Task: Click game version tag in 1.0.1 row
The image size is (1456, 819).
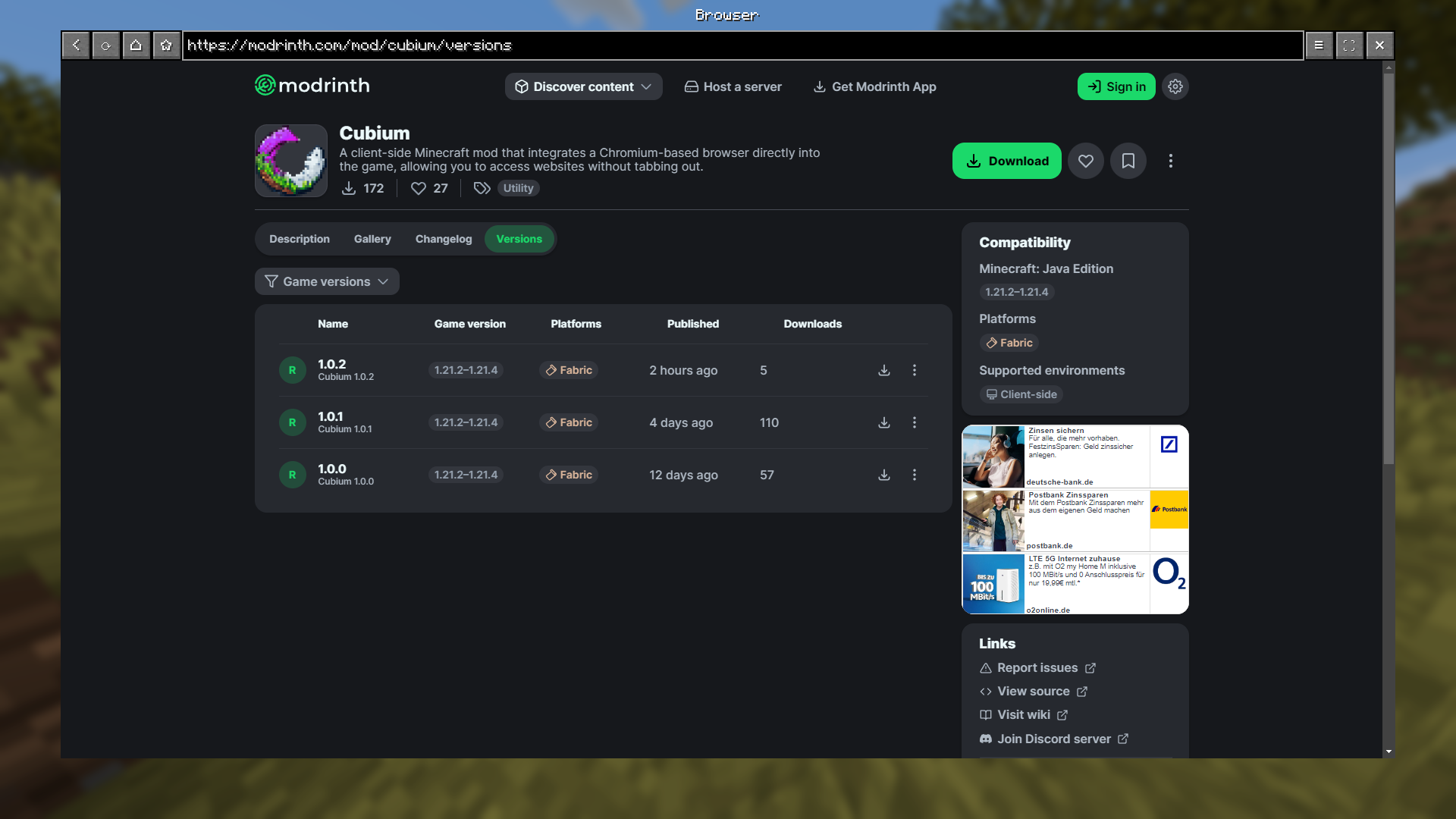Action: tap(466, 422)
